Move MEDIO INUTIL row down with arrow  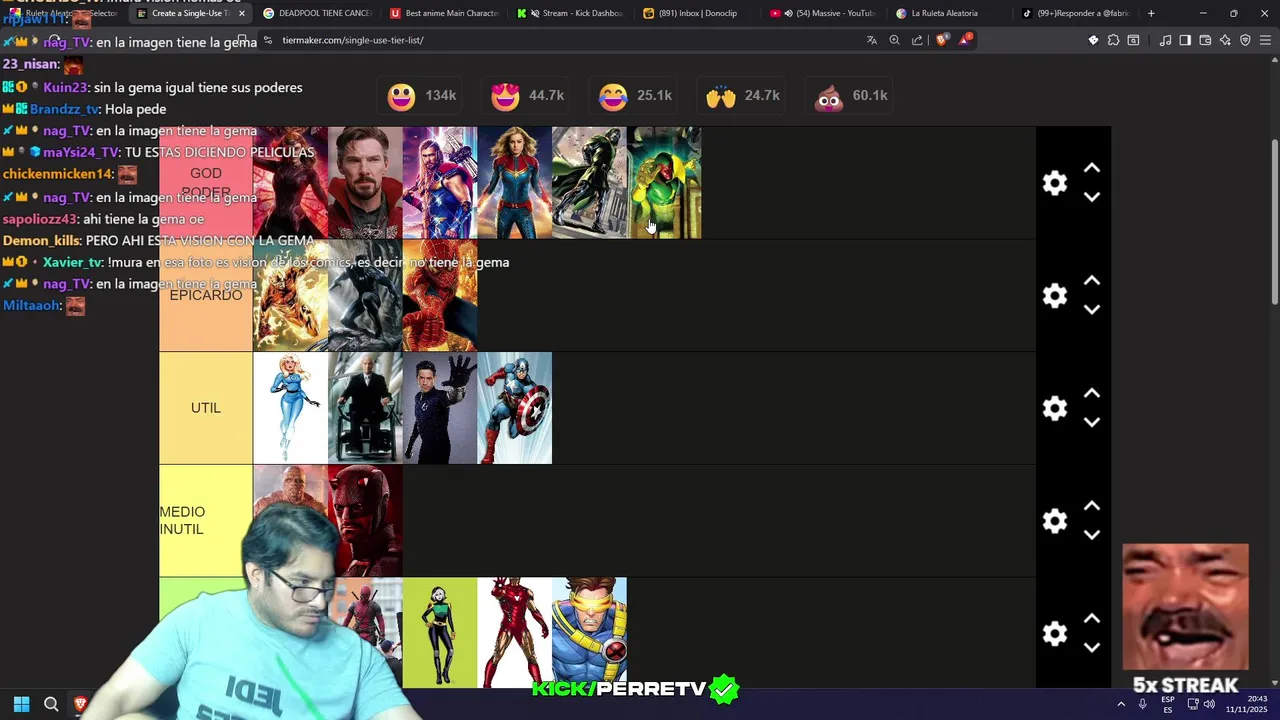[1092, 535]
